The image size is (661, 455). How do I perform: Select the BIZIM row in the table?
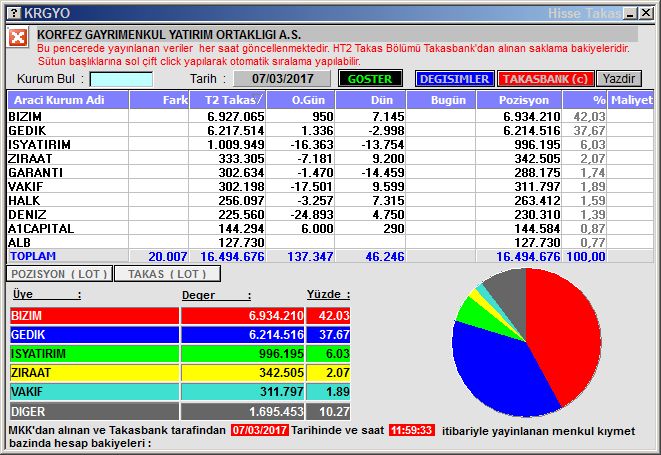pos(330,116)
